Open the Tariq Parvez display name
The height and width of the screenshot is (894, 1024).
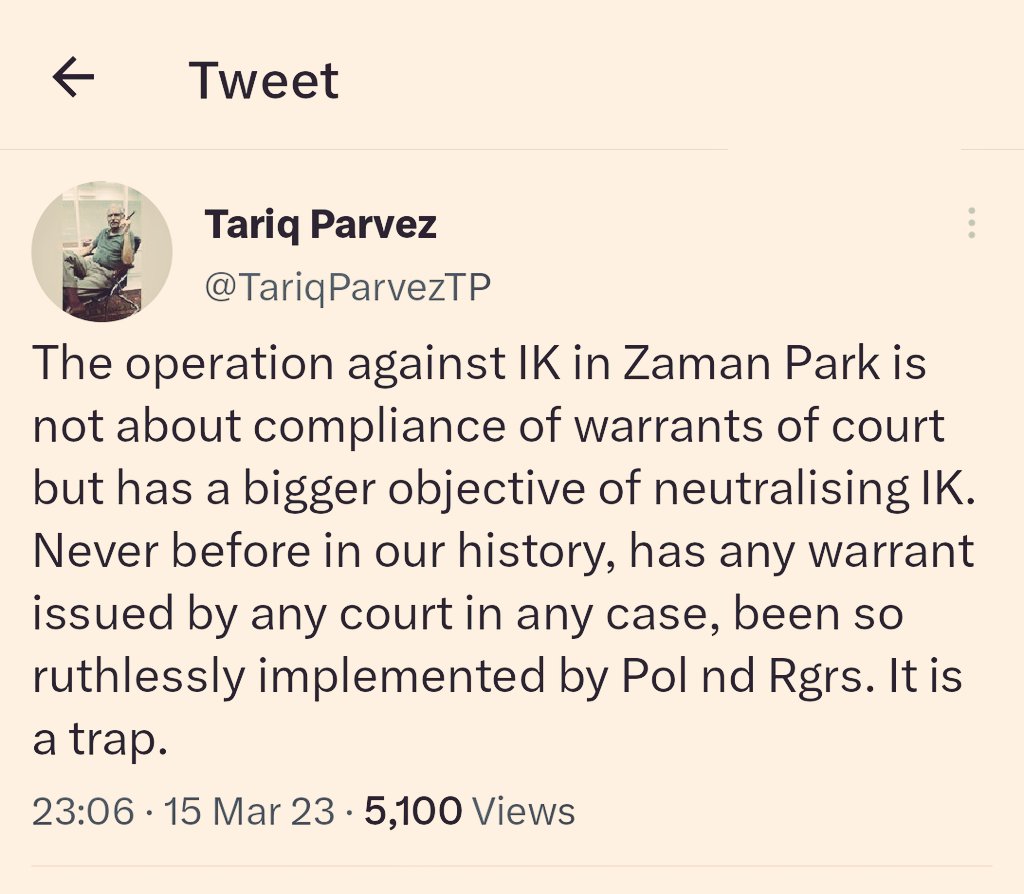point(320,224)
